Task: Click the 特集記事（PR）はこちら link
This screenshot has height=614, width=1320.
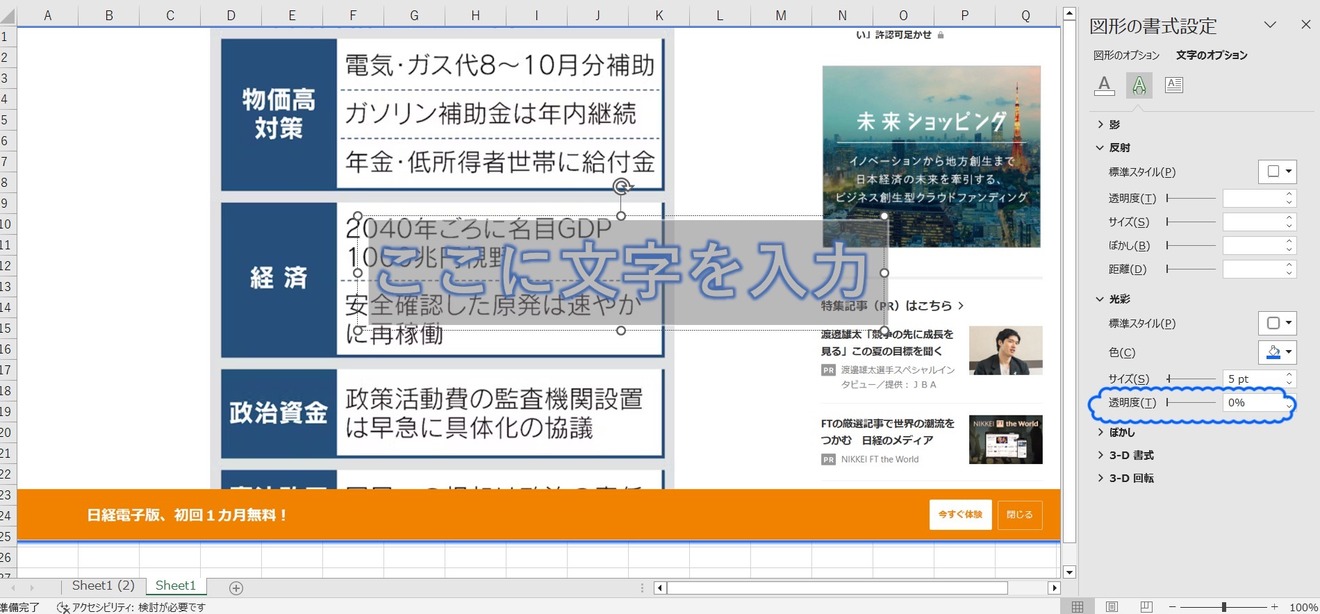Action: 892,306
